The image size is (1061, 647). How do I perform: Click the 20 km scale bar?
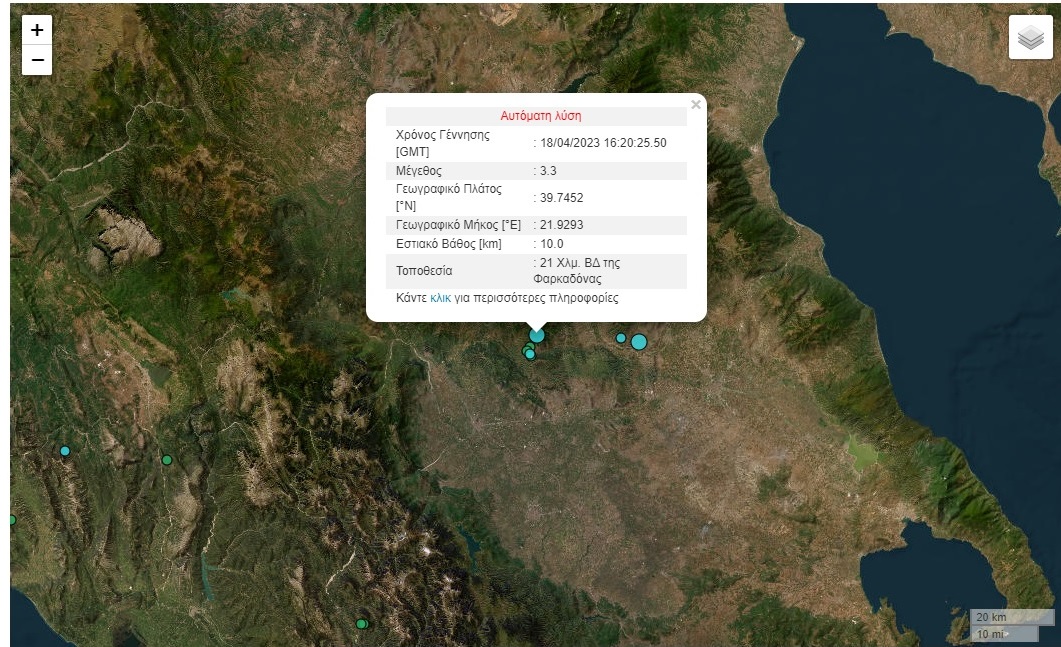point(1010,617)
